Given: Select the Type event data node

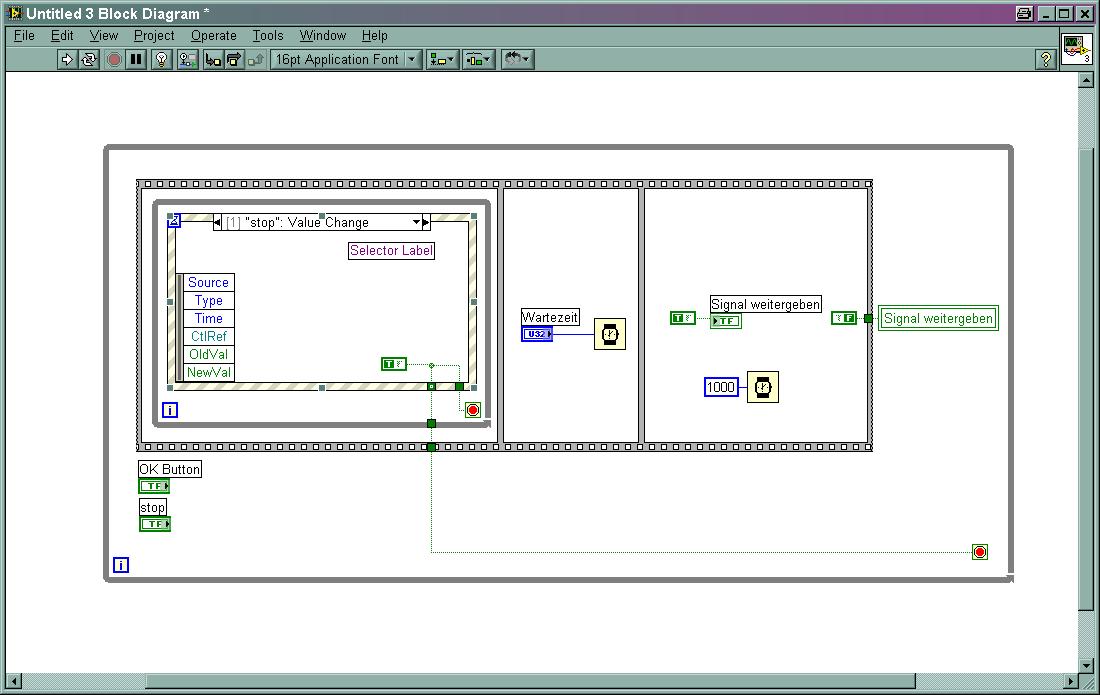Looking at the screenshot, I should (x=208, y=301).
